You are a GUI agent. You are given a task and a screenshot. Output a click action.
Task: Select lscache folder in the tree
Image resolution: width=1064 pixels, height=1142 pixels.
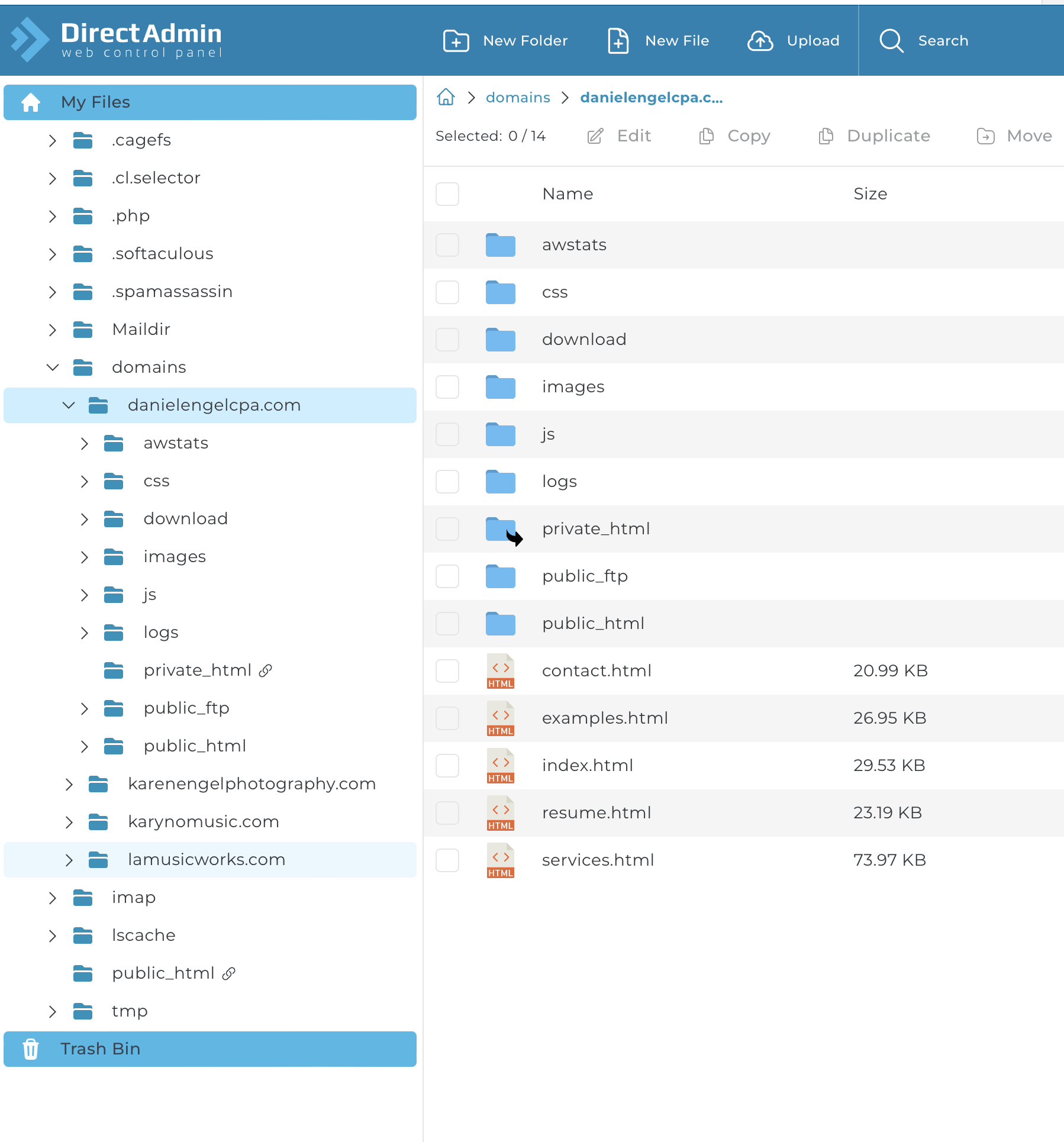(144, 935)
